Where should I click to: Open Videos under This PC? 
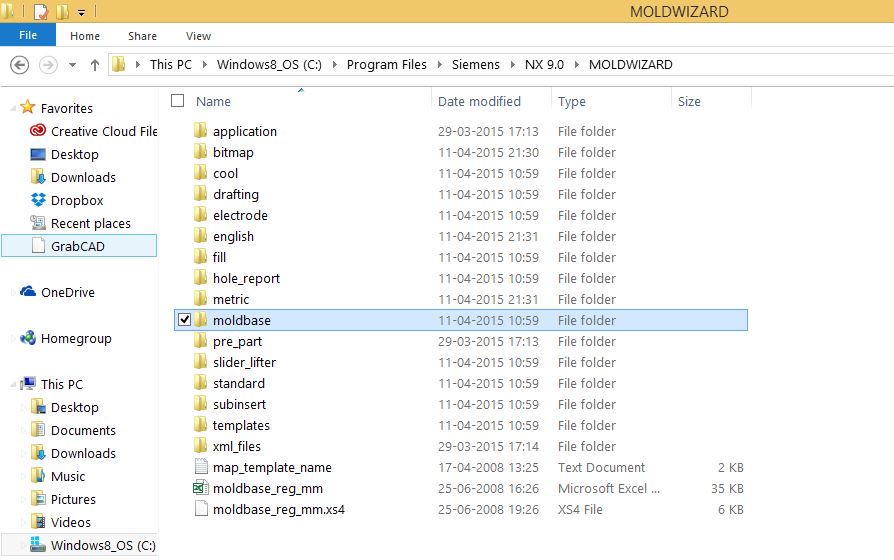(x=61, y=522)
